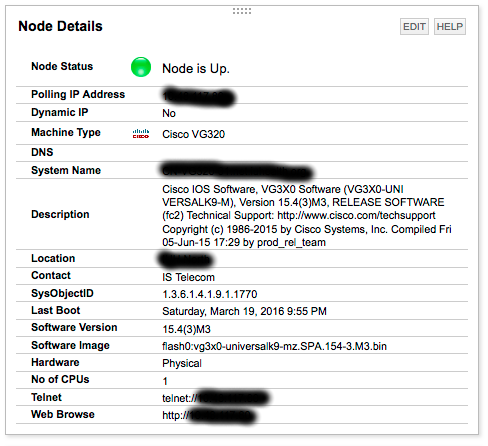Click the Last Boot row label
This screenshot has width=488, height=446.
[56, 310]
